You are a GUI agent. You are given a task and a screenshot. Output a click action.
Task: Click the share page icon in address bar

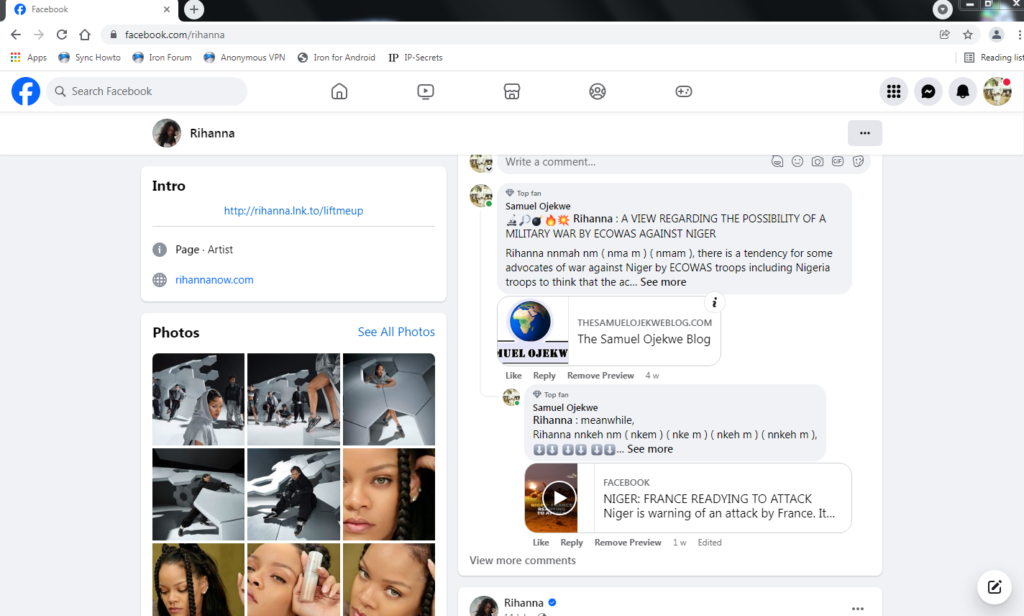pyautogui.click(x=944, y=35)
